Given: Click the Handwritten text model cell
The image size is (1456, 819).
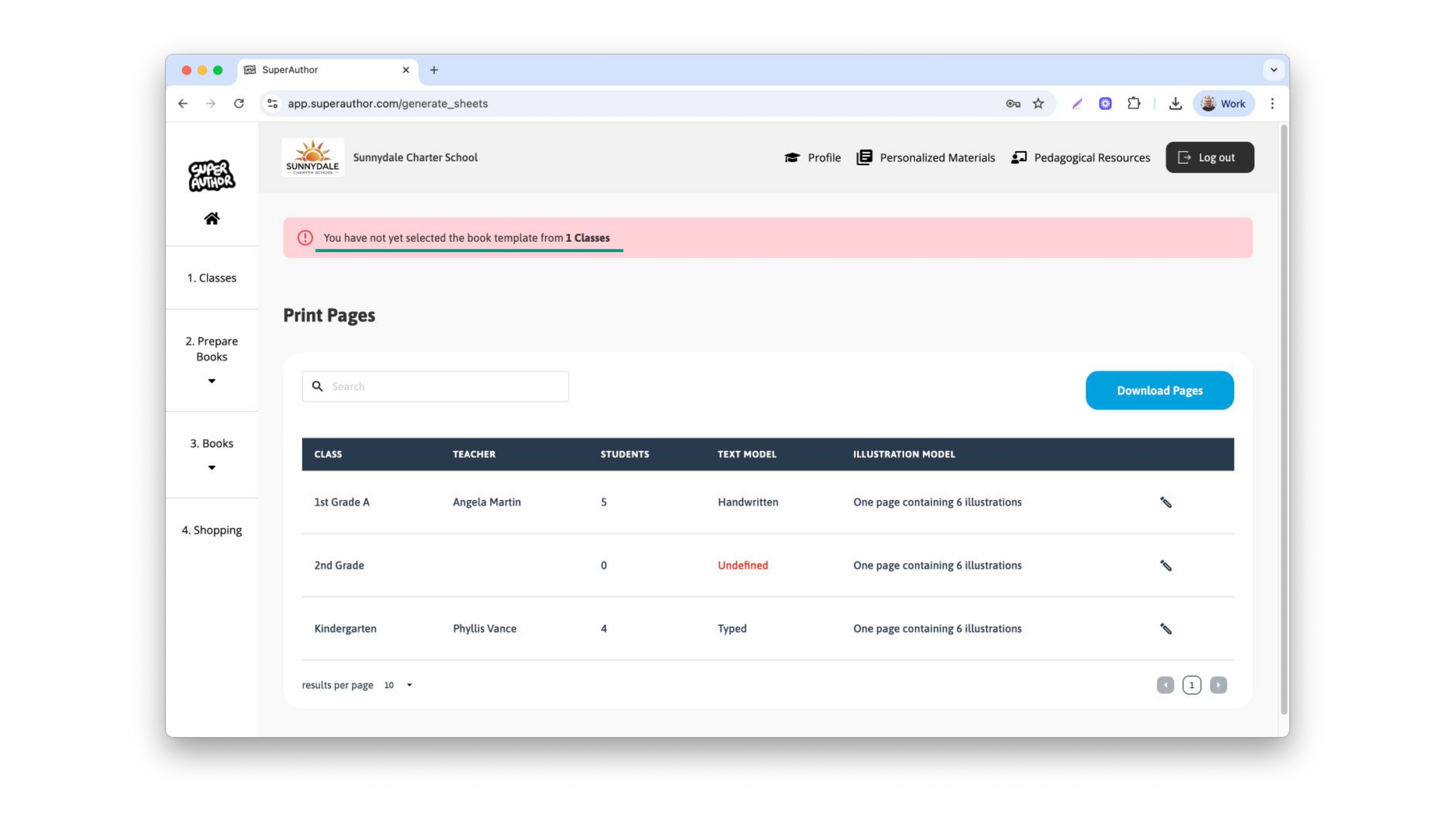Looking at the screenshot, I should tap(748, 502).
